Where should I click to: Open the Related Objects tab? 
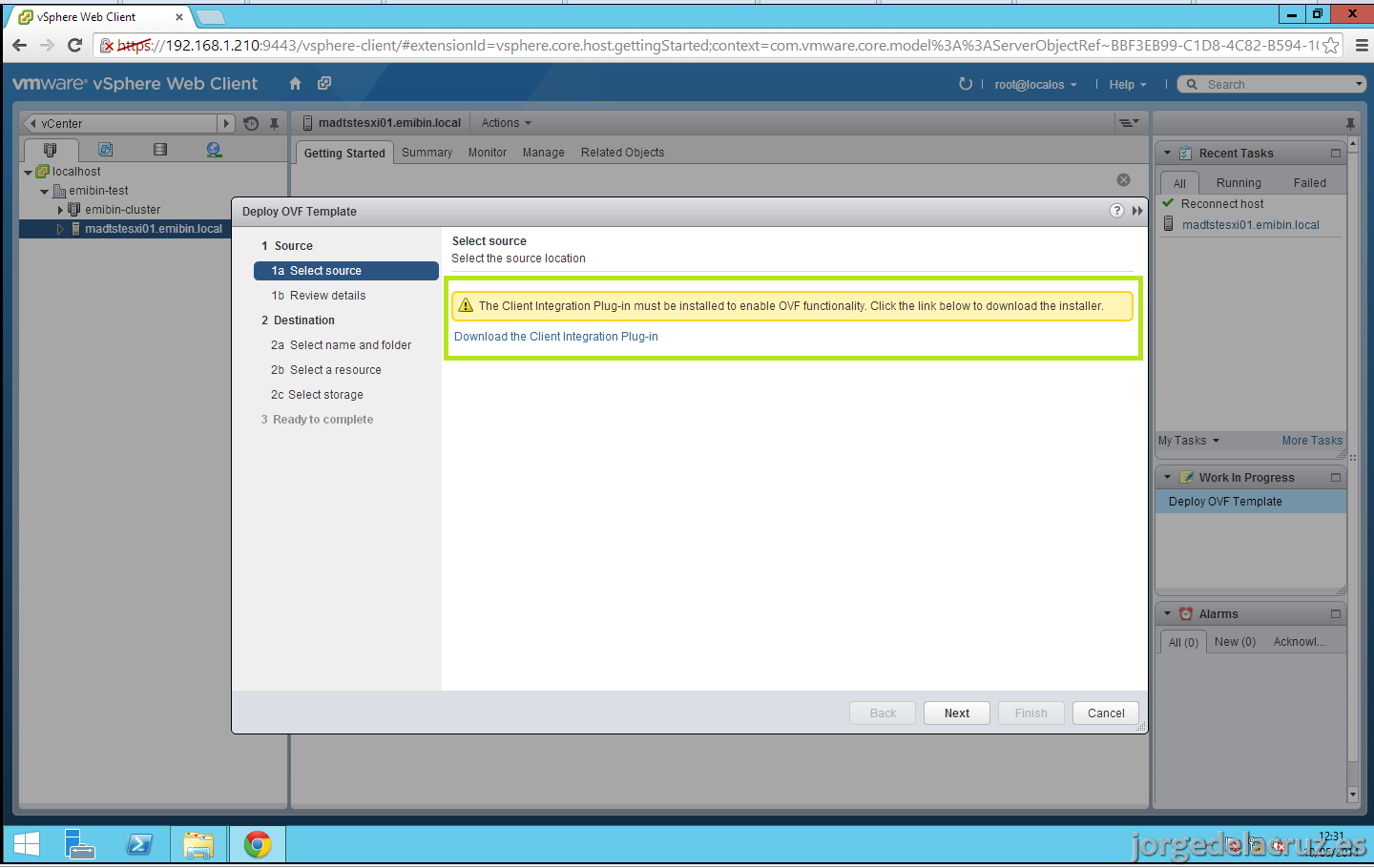[x=622, y=153]
